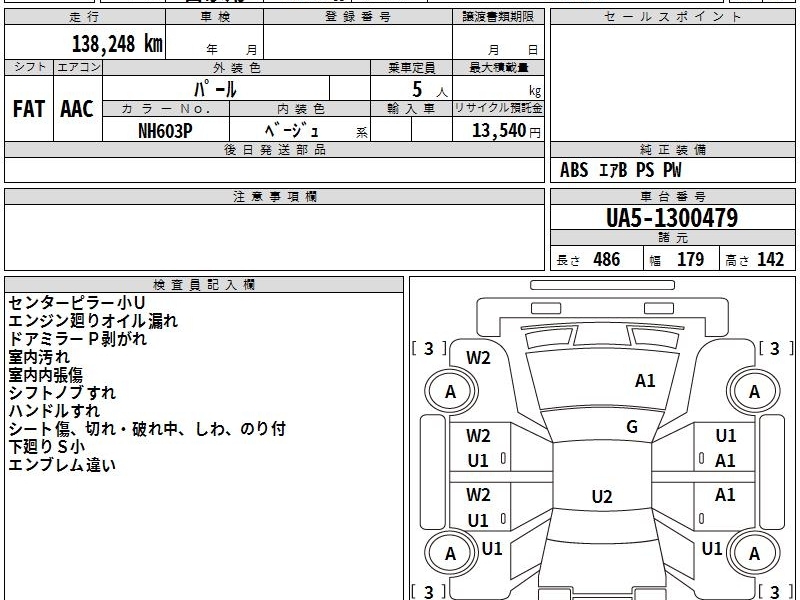Image resolution: width=800 pixels, height=600 pixels.
Task: Click the 最大積載量 header
Action: tap(498, 67)
